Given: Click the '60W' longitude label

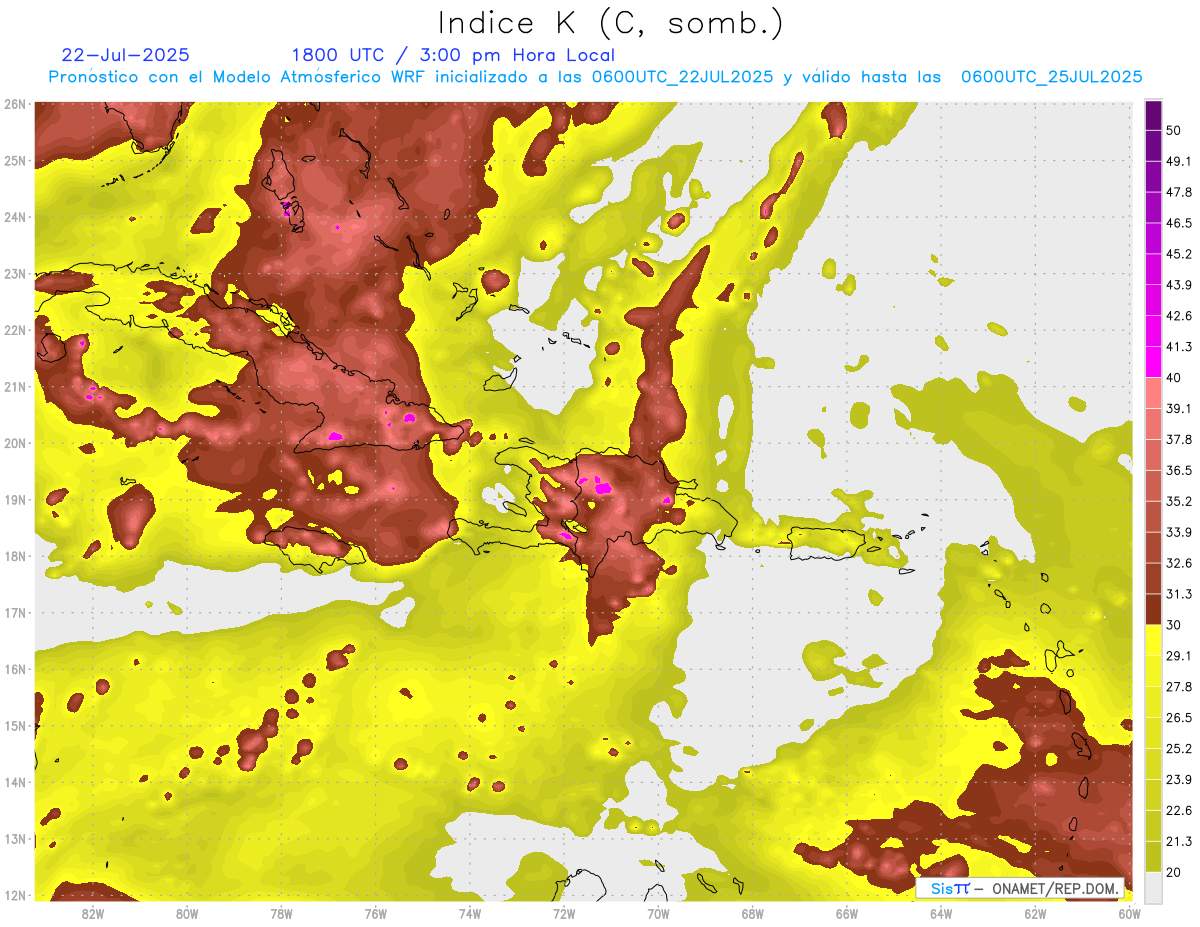Looking at the screenshot, I should coord(1129,913).
